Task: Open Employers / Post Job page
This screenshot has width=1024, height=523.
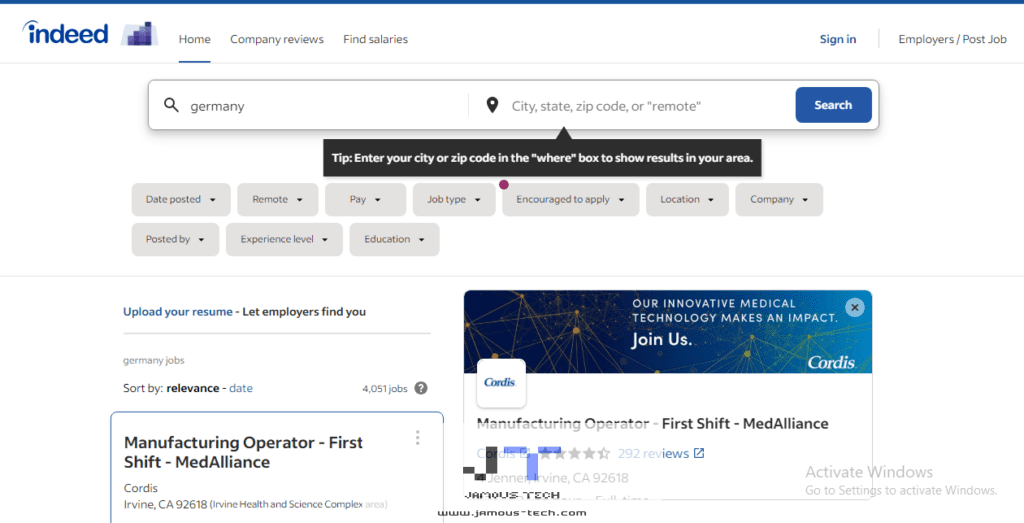Action: 952,39
